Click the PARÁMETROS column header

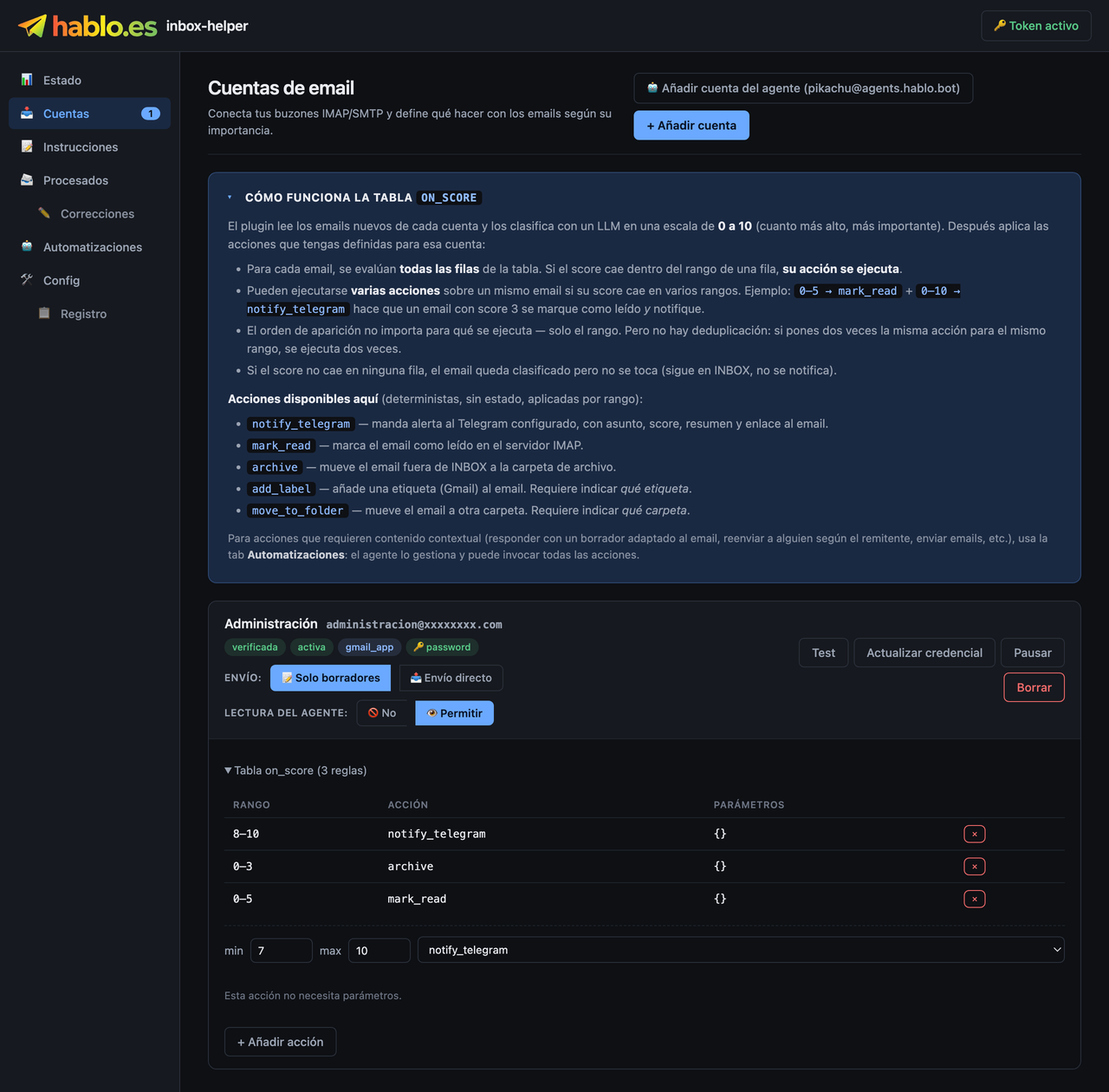(x=749, y=805)
